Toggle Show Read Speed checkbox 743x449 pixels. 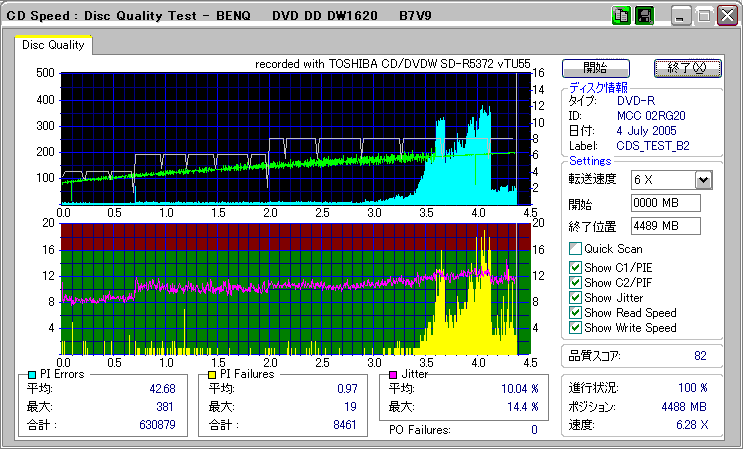[574, 313]
